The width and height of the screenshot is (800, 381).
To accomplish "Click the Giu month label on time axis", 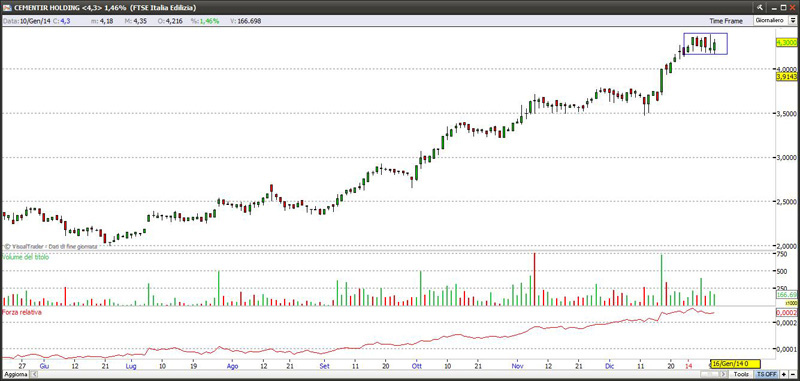I will (44, 366).
